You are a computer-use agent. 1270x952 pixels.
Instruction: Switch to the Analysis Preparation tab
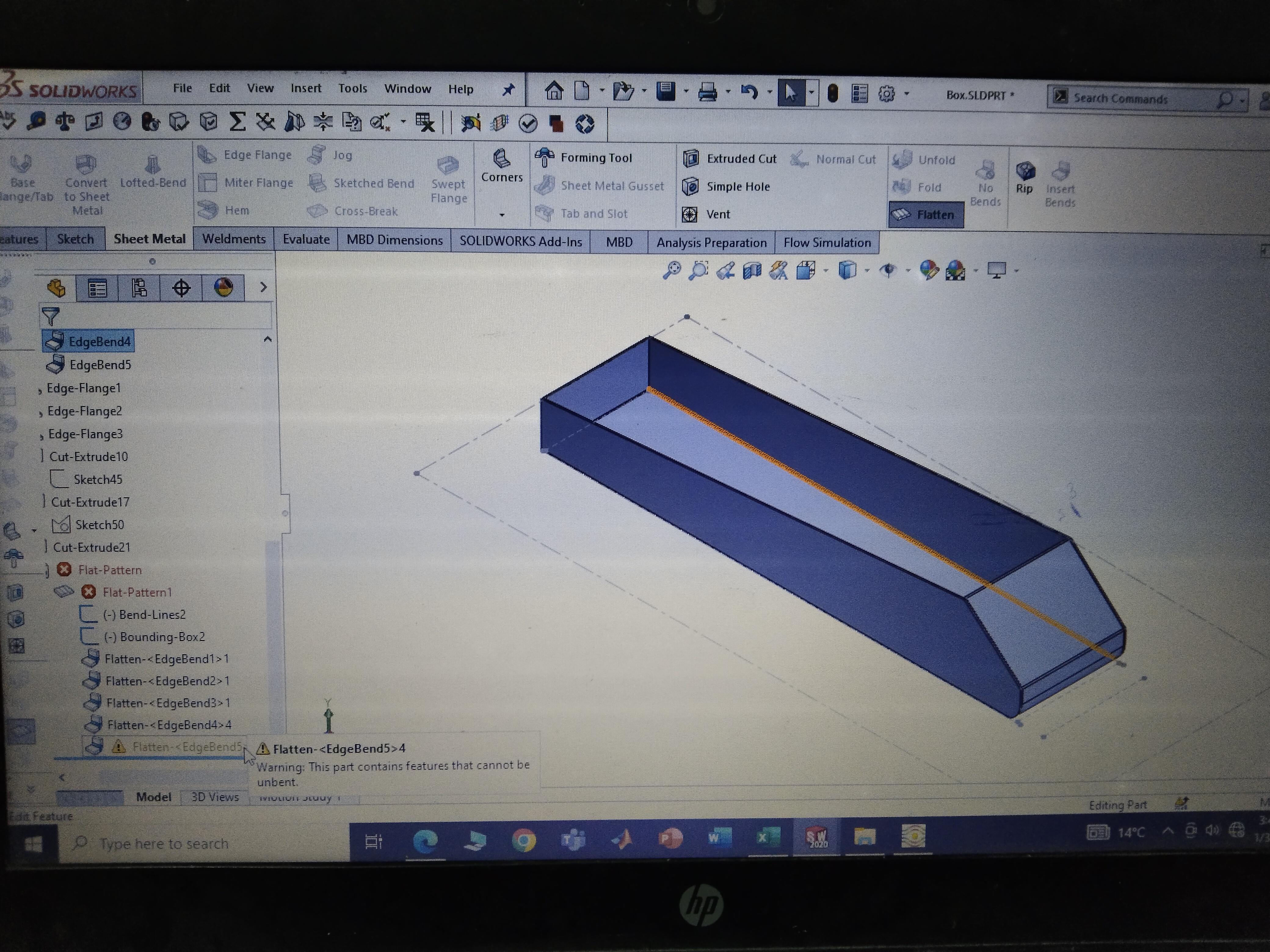(711, 242)
